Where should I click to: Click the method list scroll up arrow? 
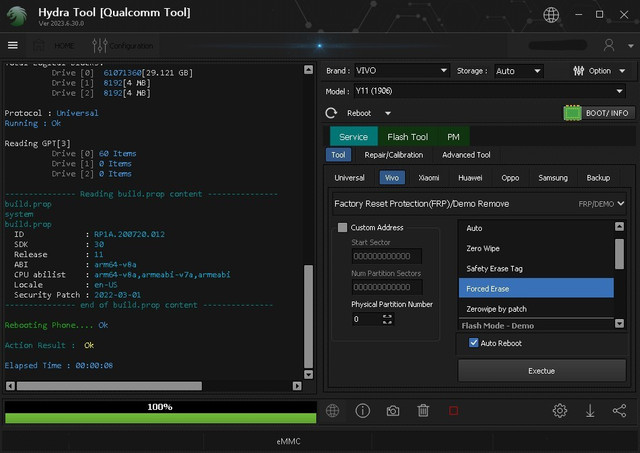[x=619, y=226]
